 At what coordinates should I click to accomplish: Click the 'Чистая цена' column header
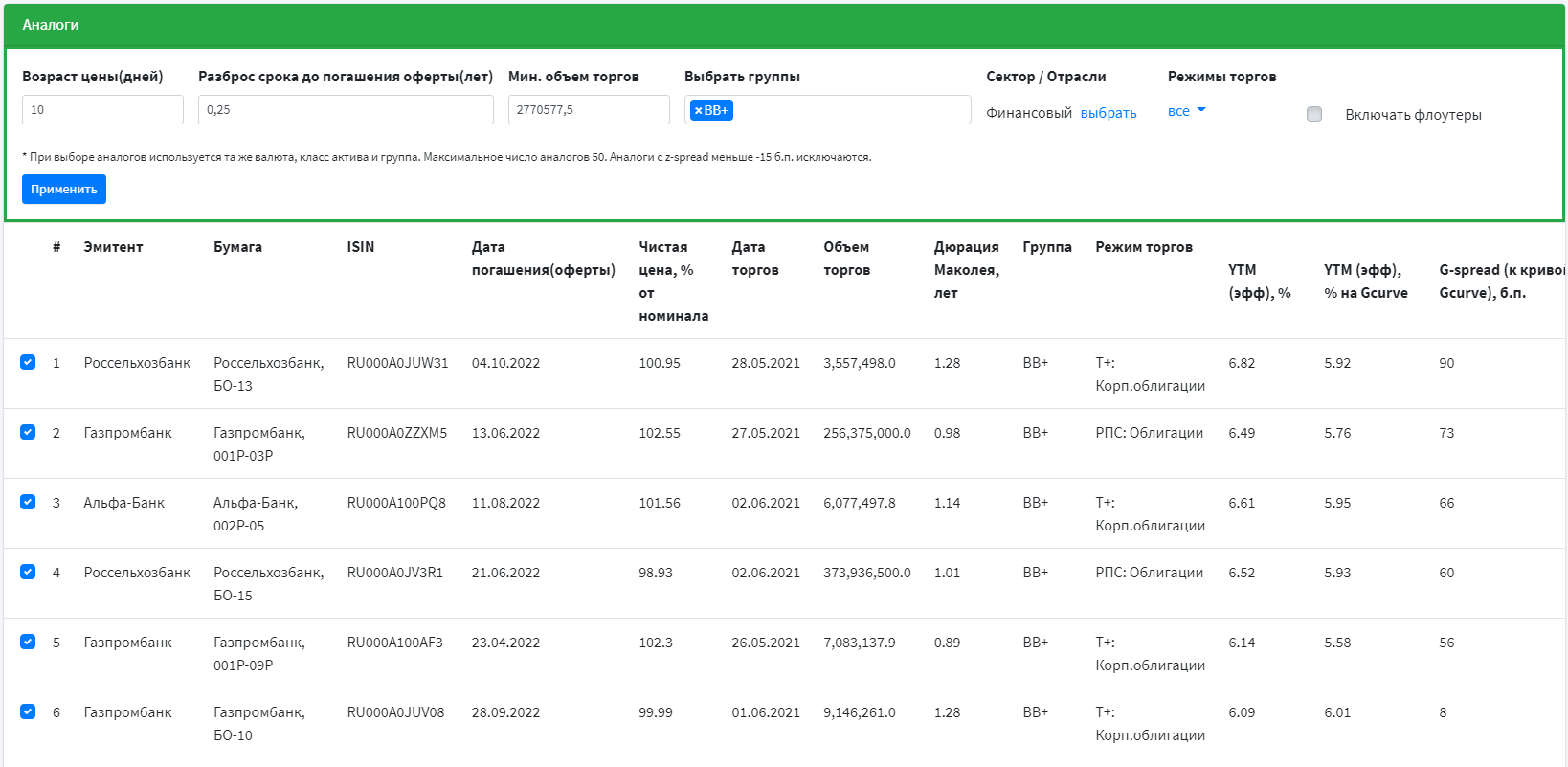[674, 282]
